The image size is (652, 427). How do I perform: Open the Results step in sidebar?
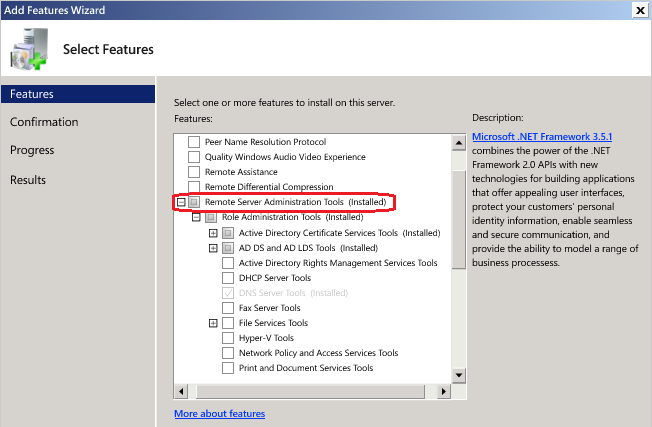[28, 180]
